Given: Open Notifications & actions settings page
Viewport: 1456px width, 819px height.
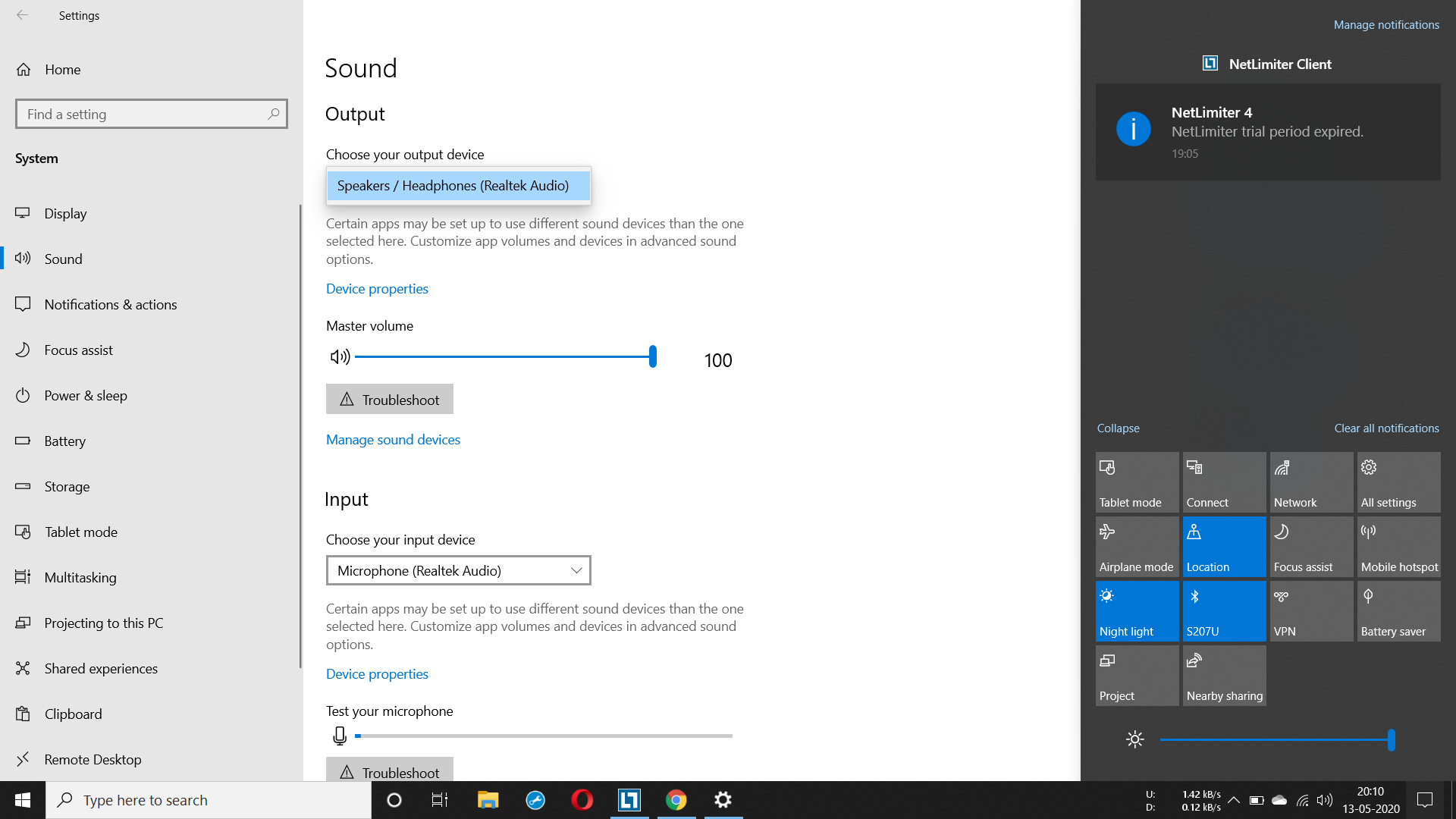Looking at the screenshot, I should click(x=111, y=304).
